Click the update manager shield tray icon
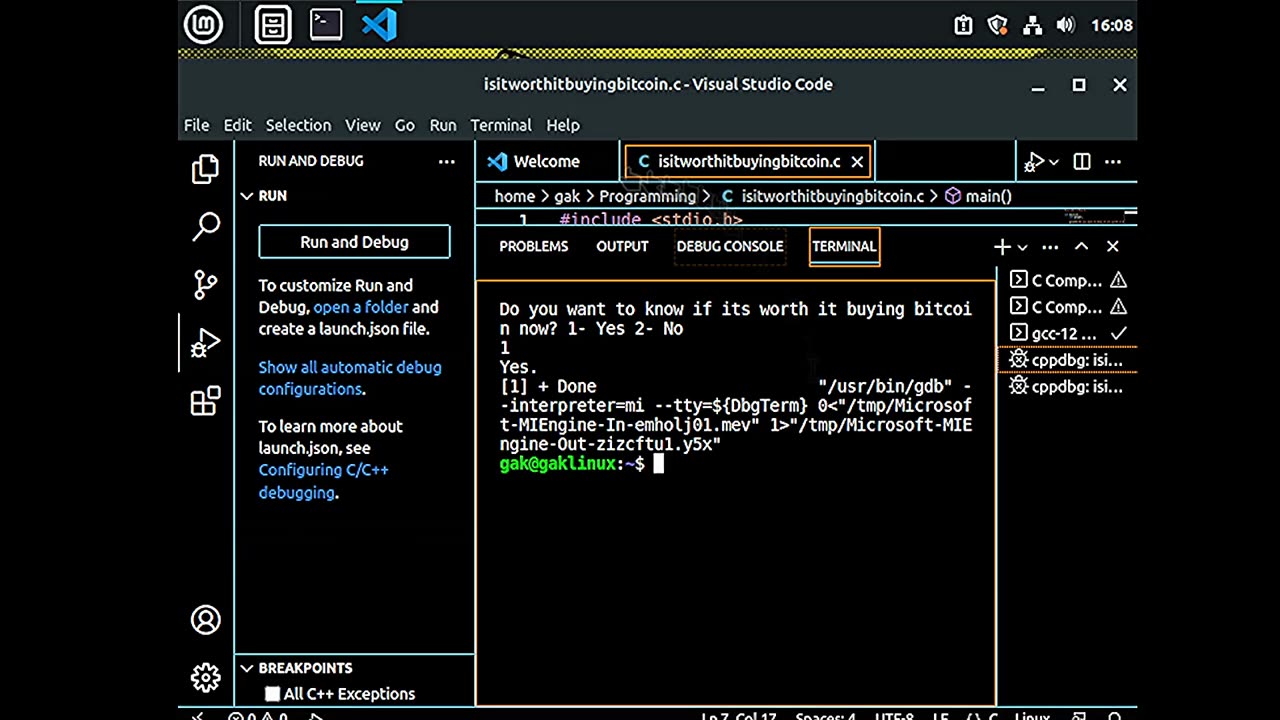 997,26
